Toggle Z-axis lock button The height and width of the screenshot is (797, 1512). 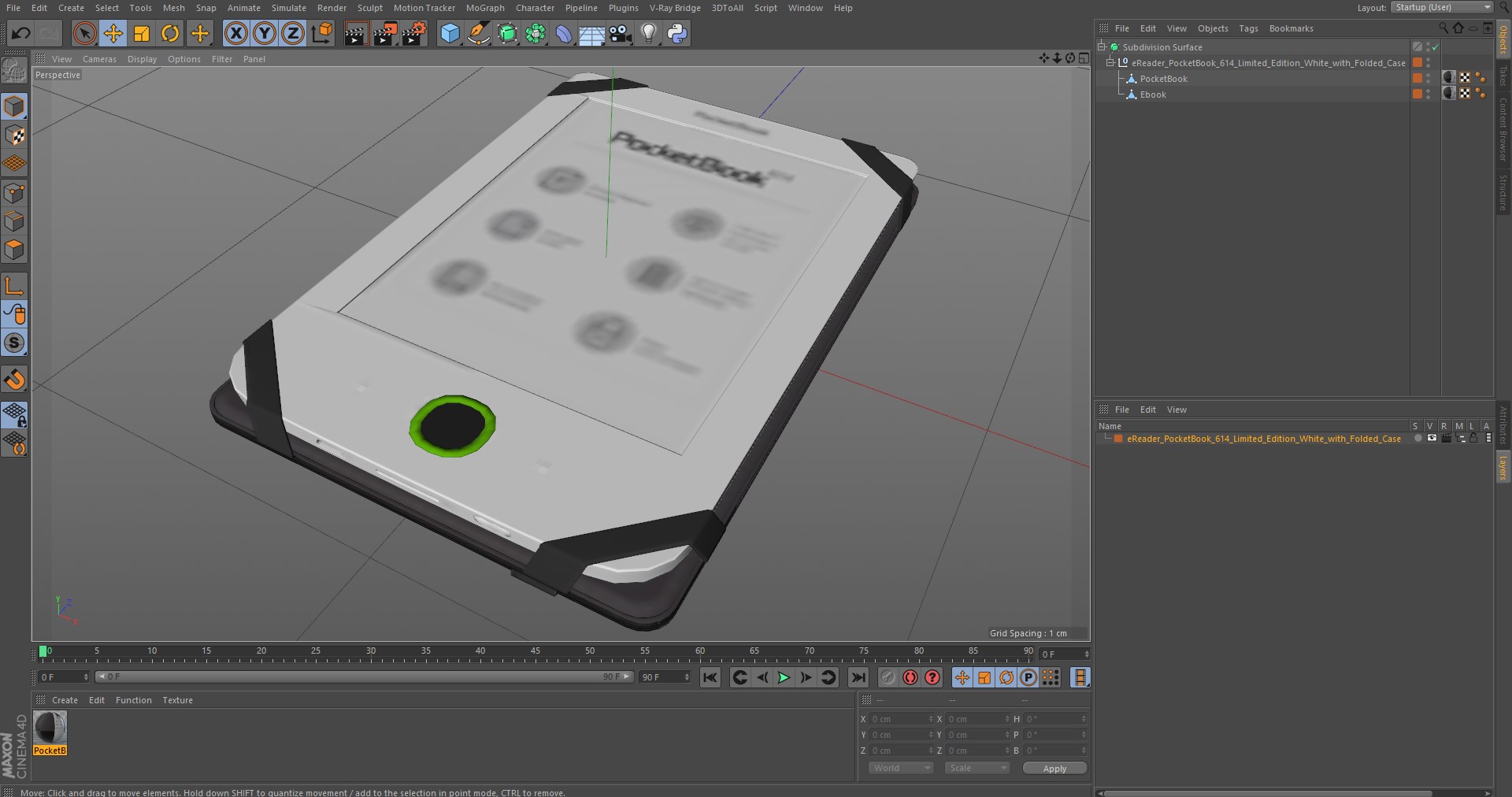(292, 33)
